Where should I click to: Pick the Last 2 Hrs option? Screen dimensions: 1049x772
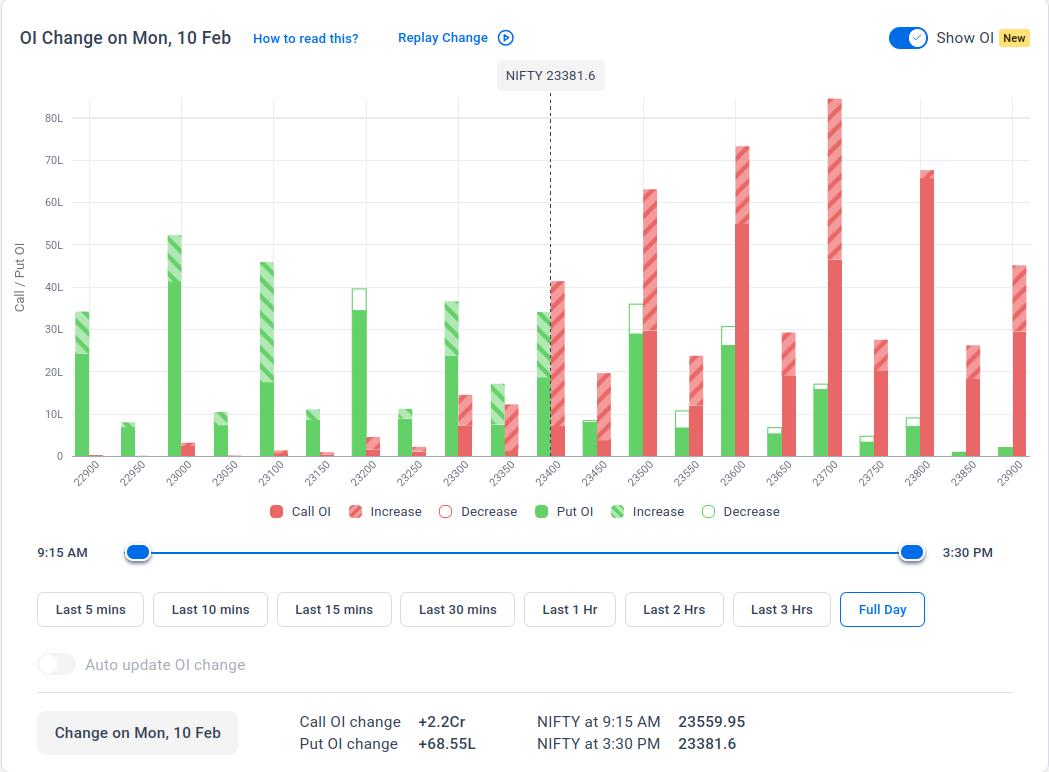point(674,609)
